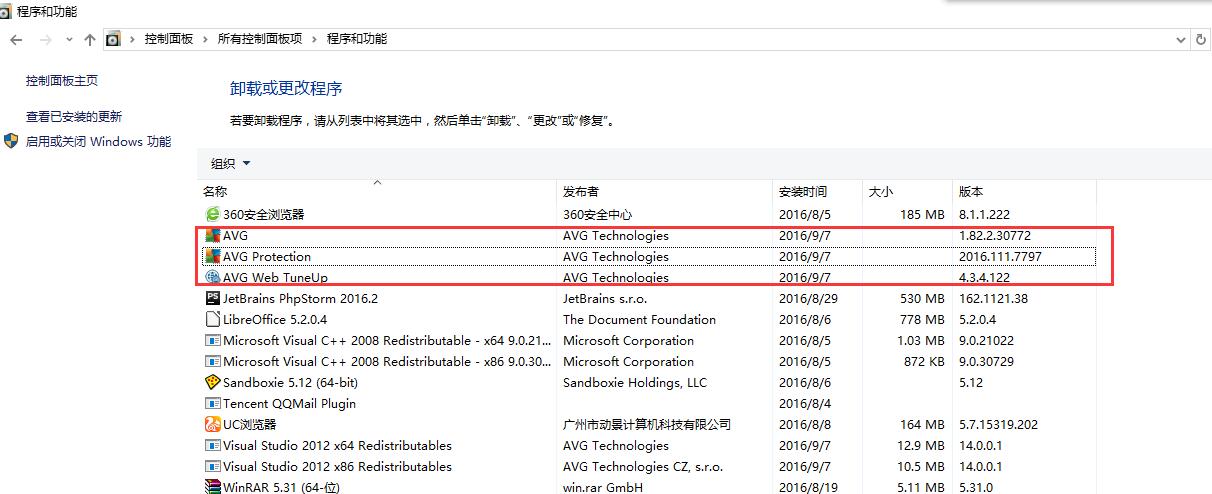This screenshot has width=1212, height=494.
Task: Click 所有控制面板项 in the breadcrumb path
Action: (x=260, y=39)
